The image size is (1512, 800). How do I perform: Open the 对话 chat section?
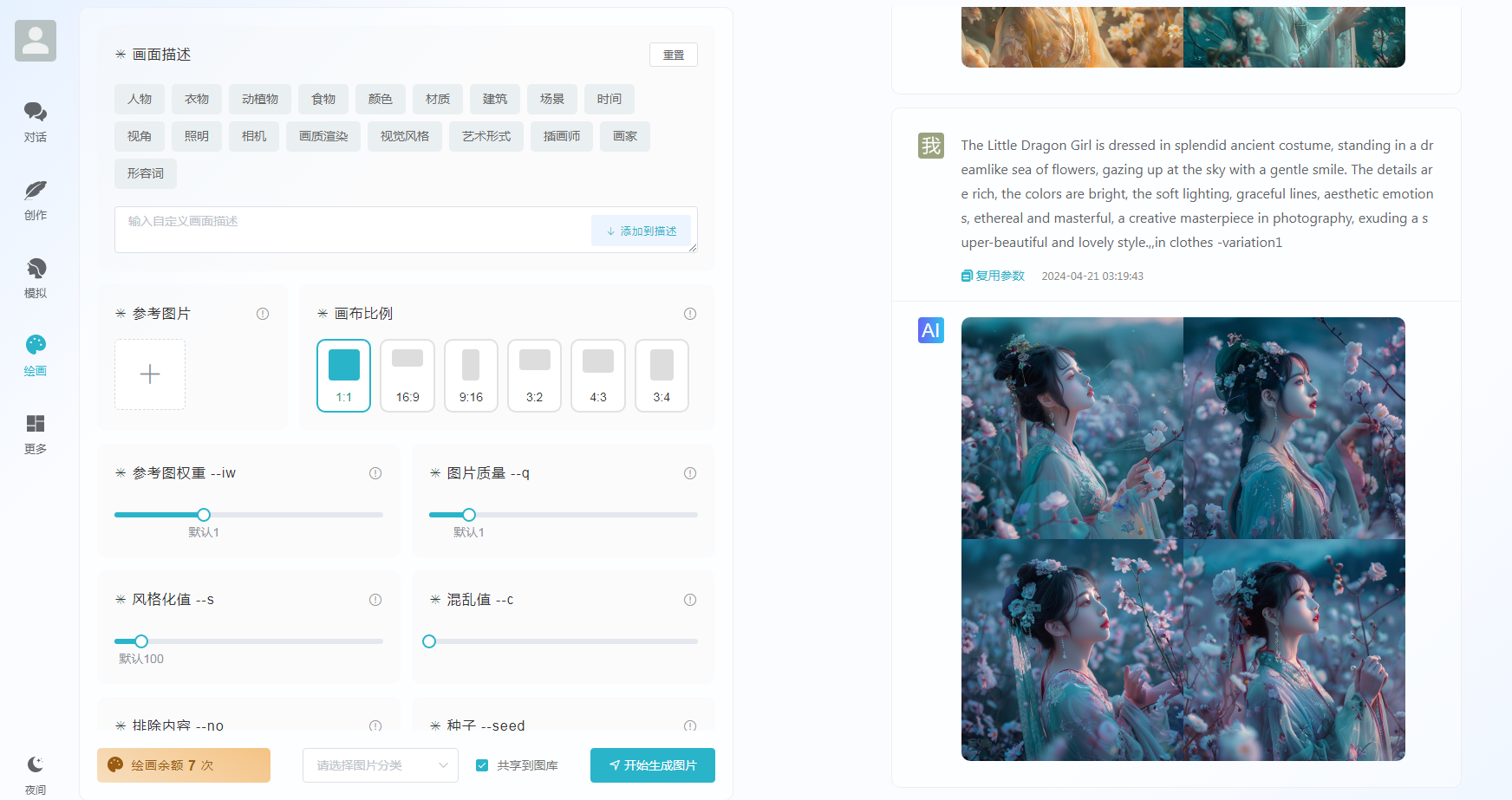coord(36,122)
